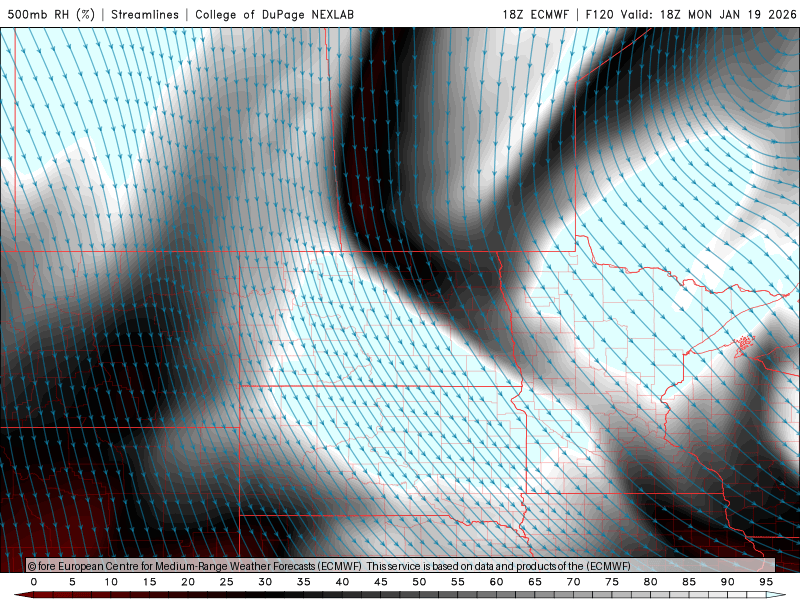The image size is (800, 600).
Task: Click the "Valid: 18Z MON JAN 19 2026" text
Action: tap(708, 14)
